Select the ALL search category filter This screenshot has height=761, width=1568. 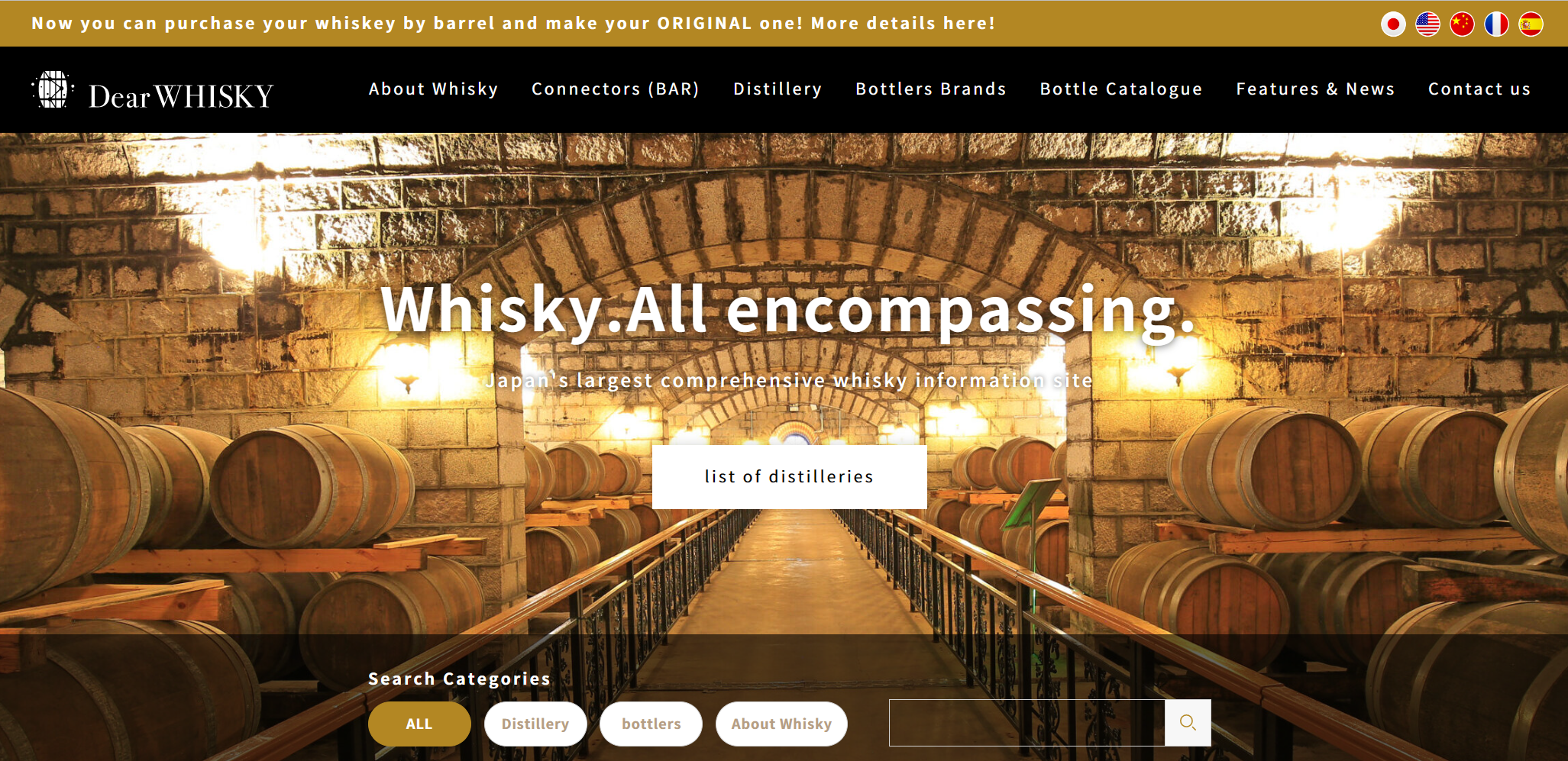point(419,724)
